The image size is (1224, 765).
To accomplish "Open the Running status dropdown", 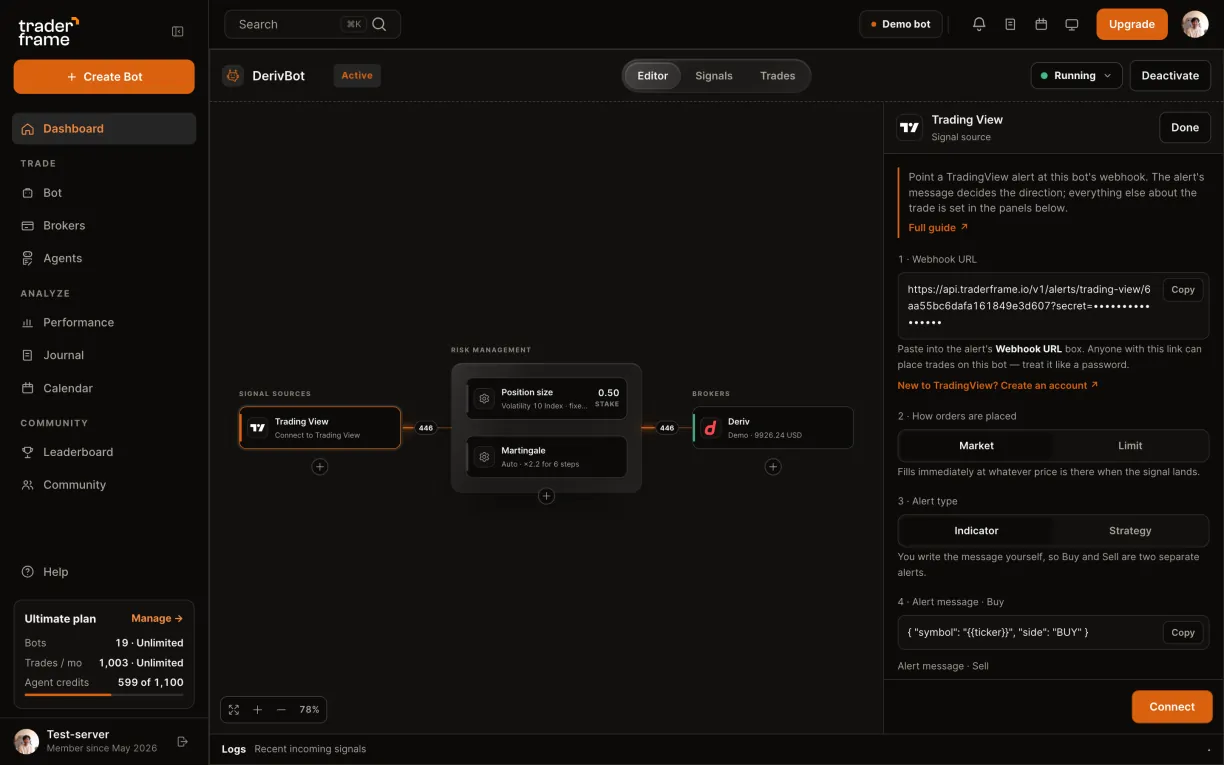I will 1076,75.
